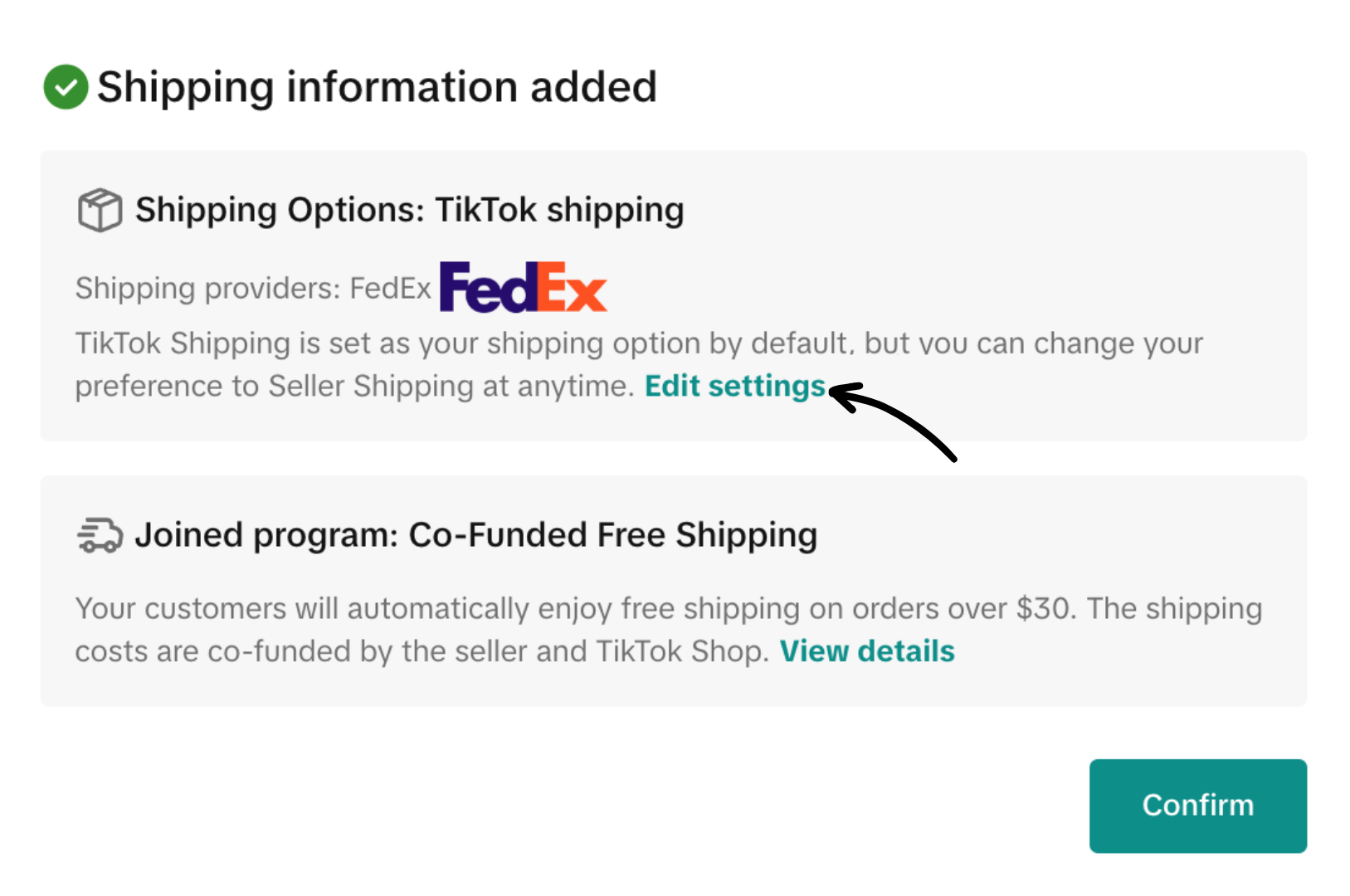Image resolution: width=1350 pixels, height=896 pixels.
Task: Select the package box icon beside Shipping Options
Action: [x=99, y=210]
